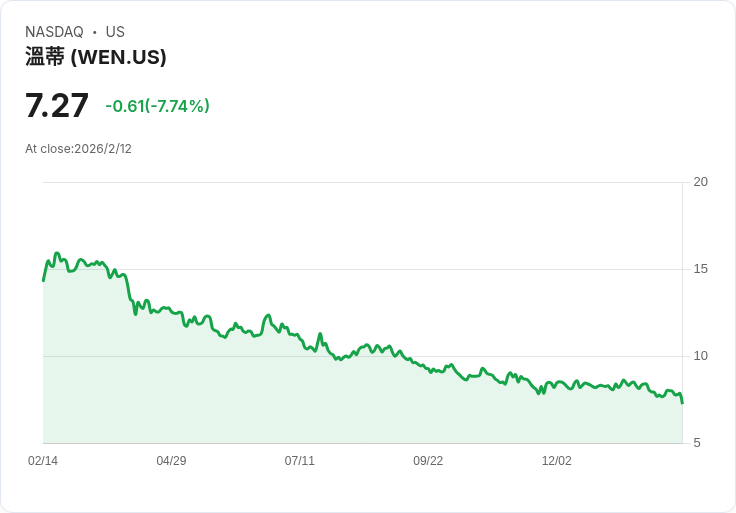Image resolution: width=736 pixels, height=513 pixels.
Task: Select the 02/14 date on x-axis
Action: coord(43,461)
